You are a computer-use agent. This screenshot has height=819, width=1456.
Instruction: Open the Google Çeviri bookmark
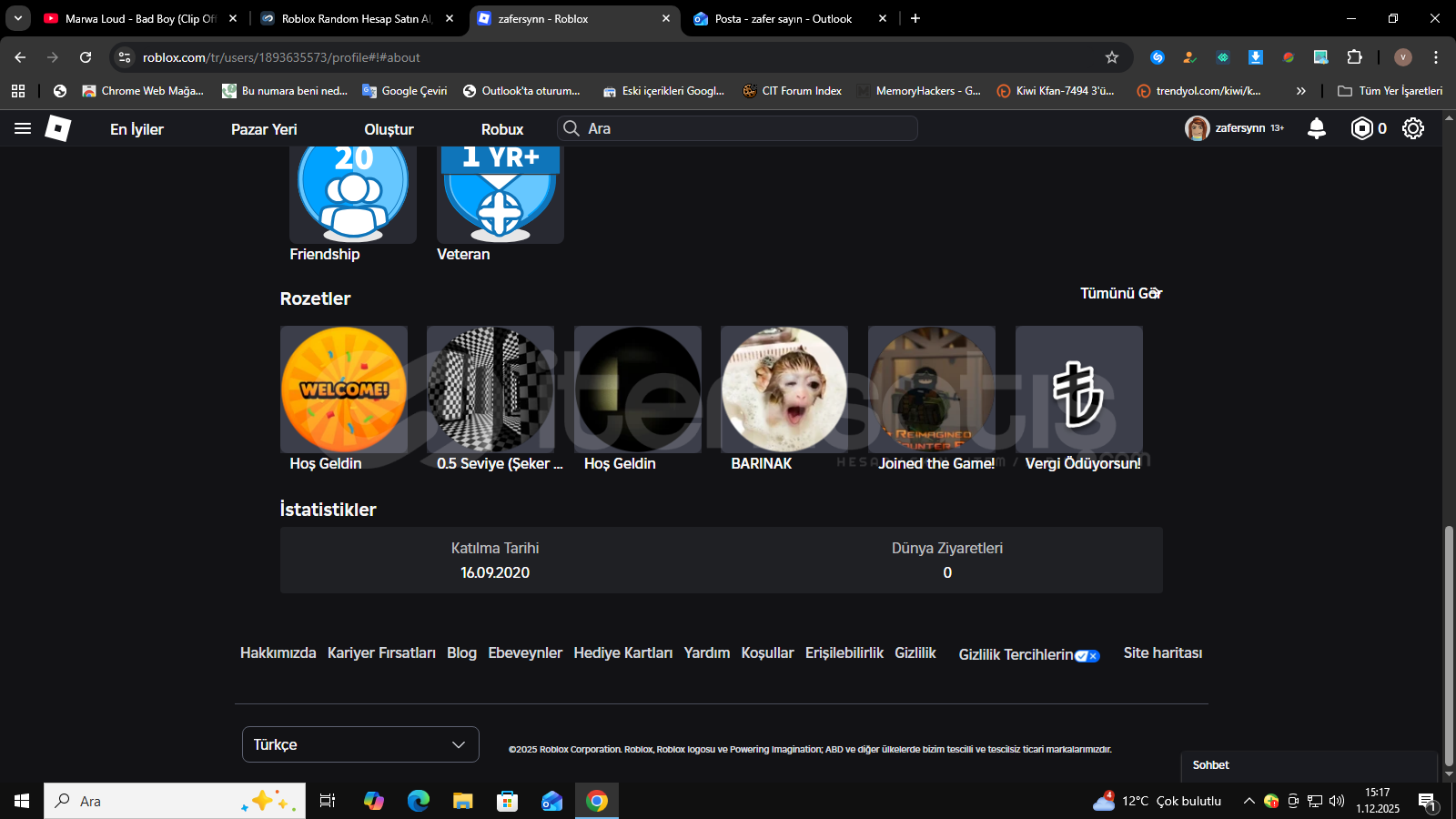pyautogui.click(x=405, y=91)
